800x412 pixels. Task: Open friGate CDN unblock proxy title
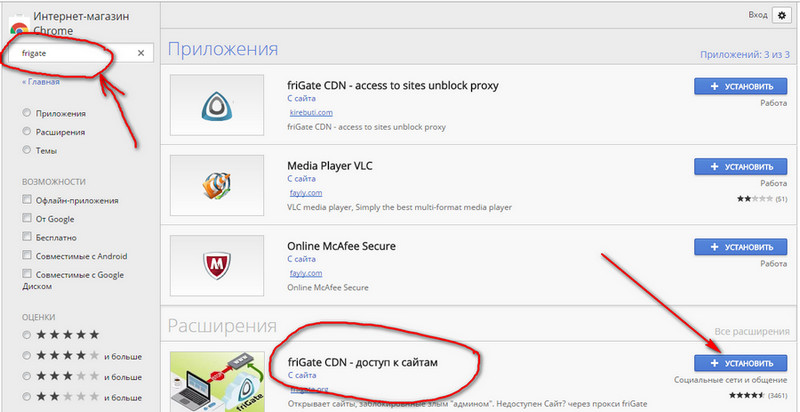pyautogui.click(x=393, y=85)
